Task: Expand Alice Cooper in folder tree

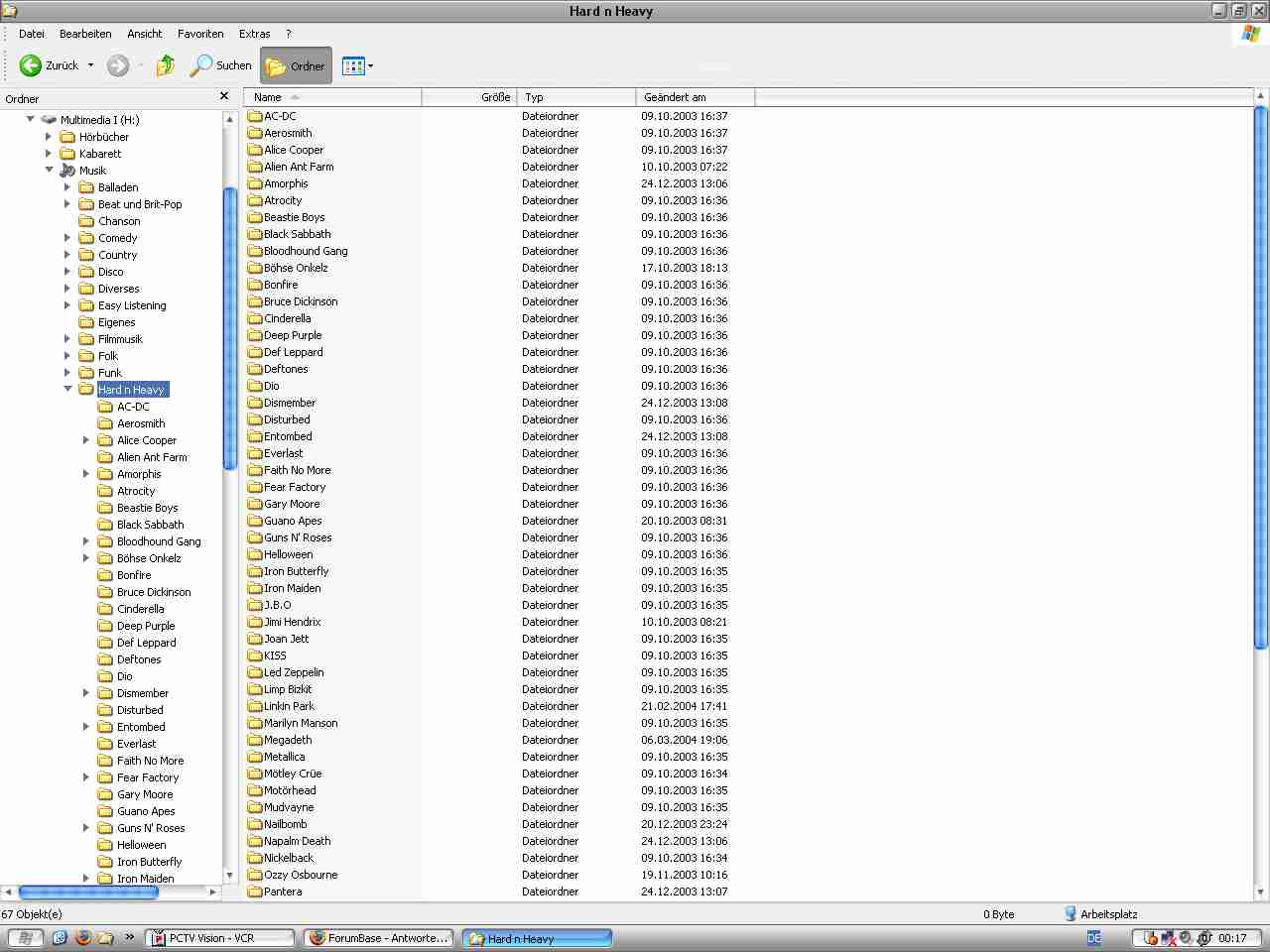Action: click(x=86, y=439)
